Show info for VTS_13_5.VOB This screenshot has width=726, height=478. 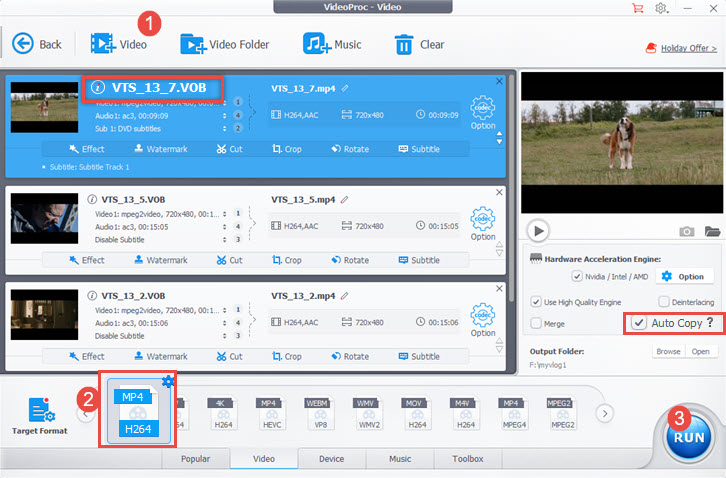tap(92, 199)
